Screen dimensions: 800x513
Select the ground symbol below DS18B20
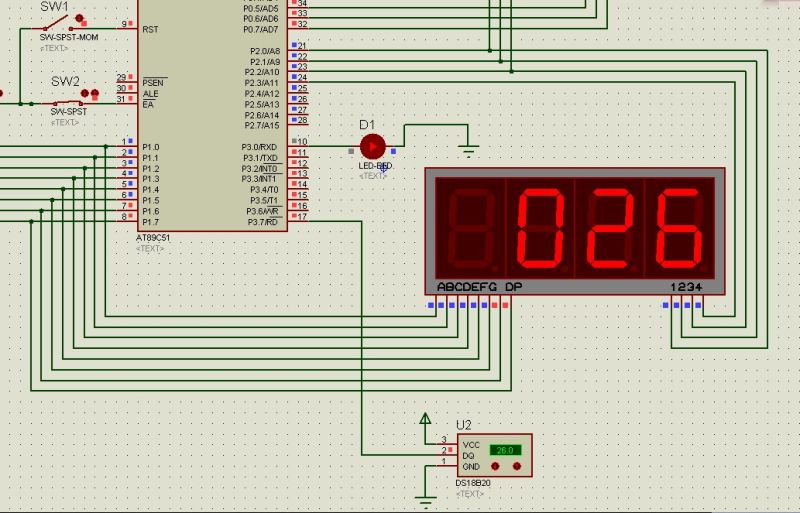click(425, 501)
